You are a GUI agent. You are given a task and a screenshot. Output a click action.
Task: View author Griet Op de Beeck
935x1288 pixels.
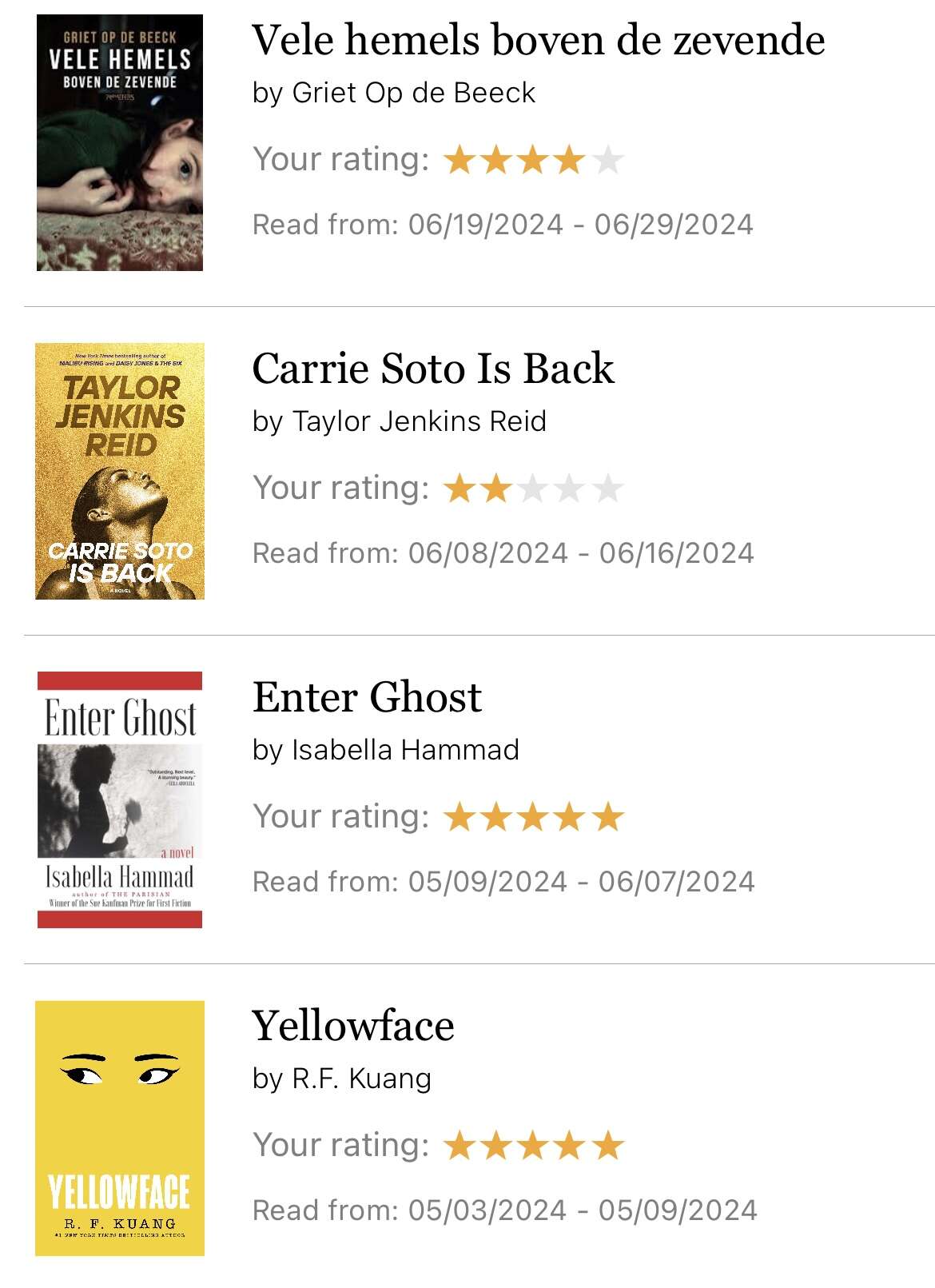click(414, 94)
